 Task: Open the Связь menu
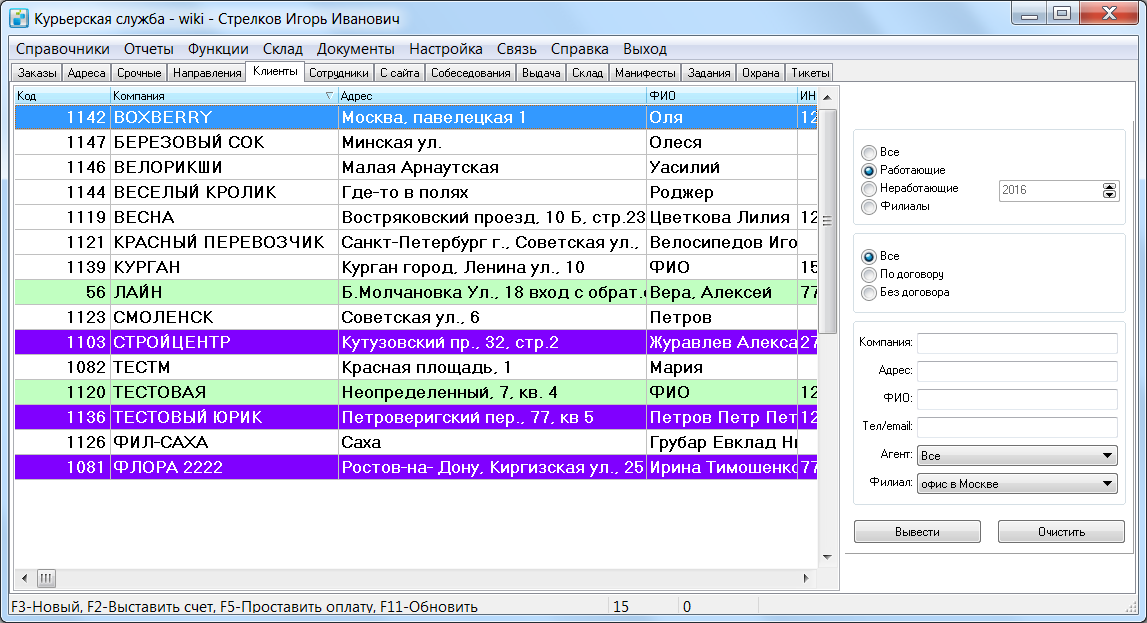[516, 49]
